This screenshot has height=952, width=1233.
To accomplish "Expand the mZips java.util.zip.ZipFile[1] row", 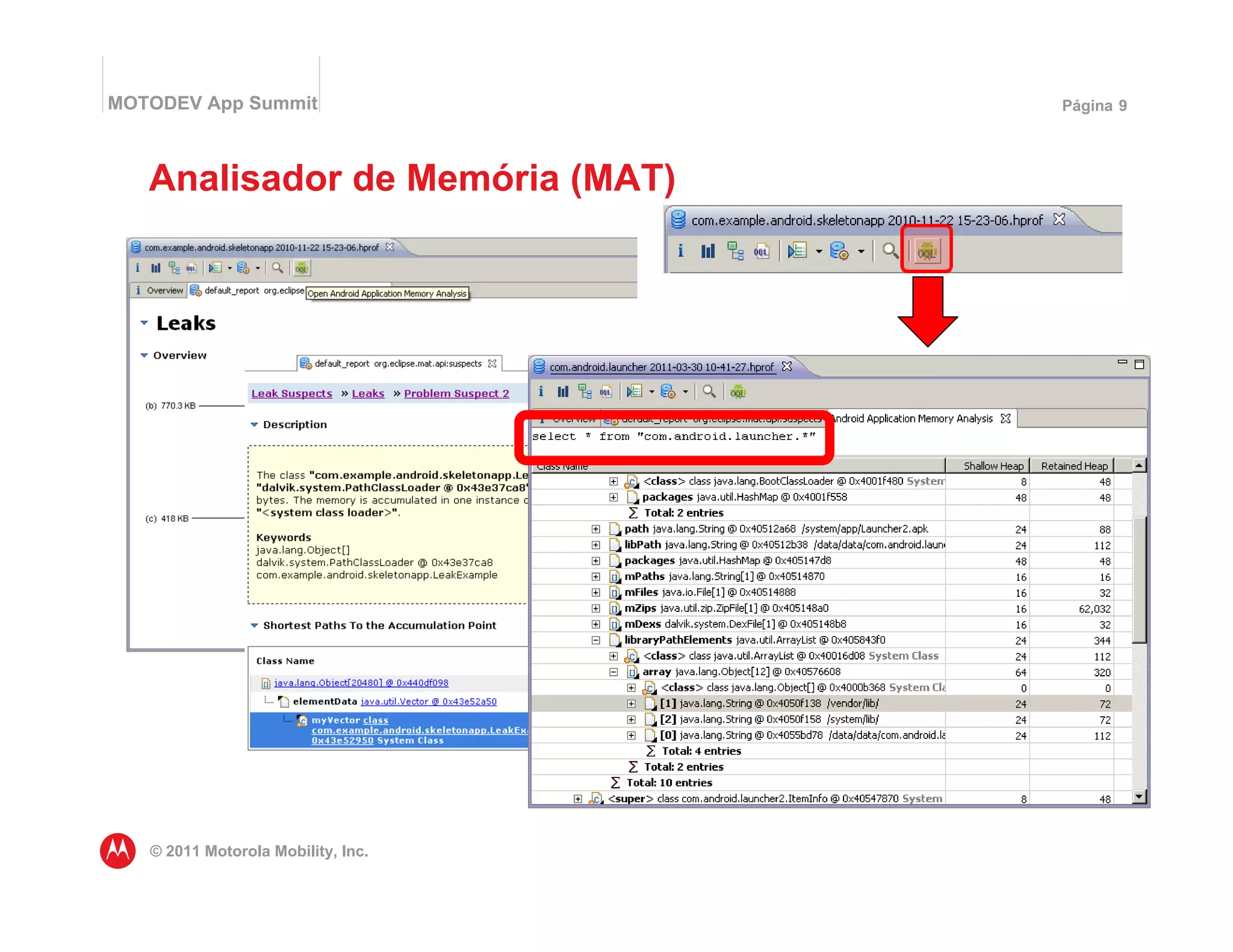I will tap(595, 608).
